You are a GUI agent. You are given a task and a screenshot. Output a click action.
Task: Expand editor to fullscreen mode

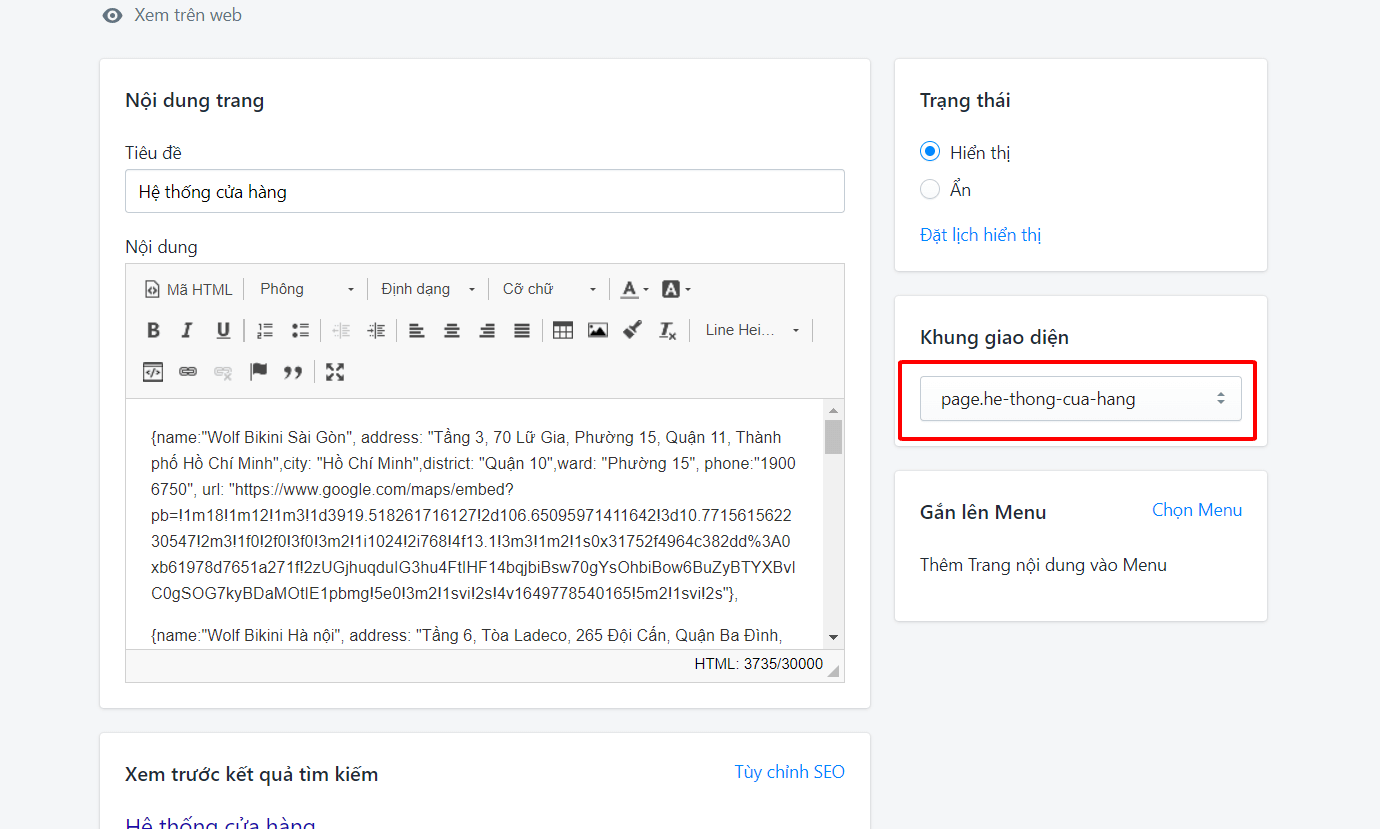tap(335, 372)
